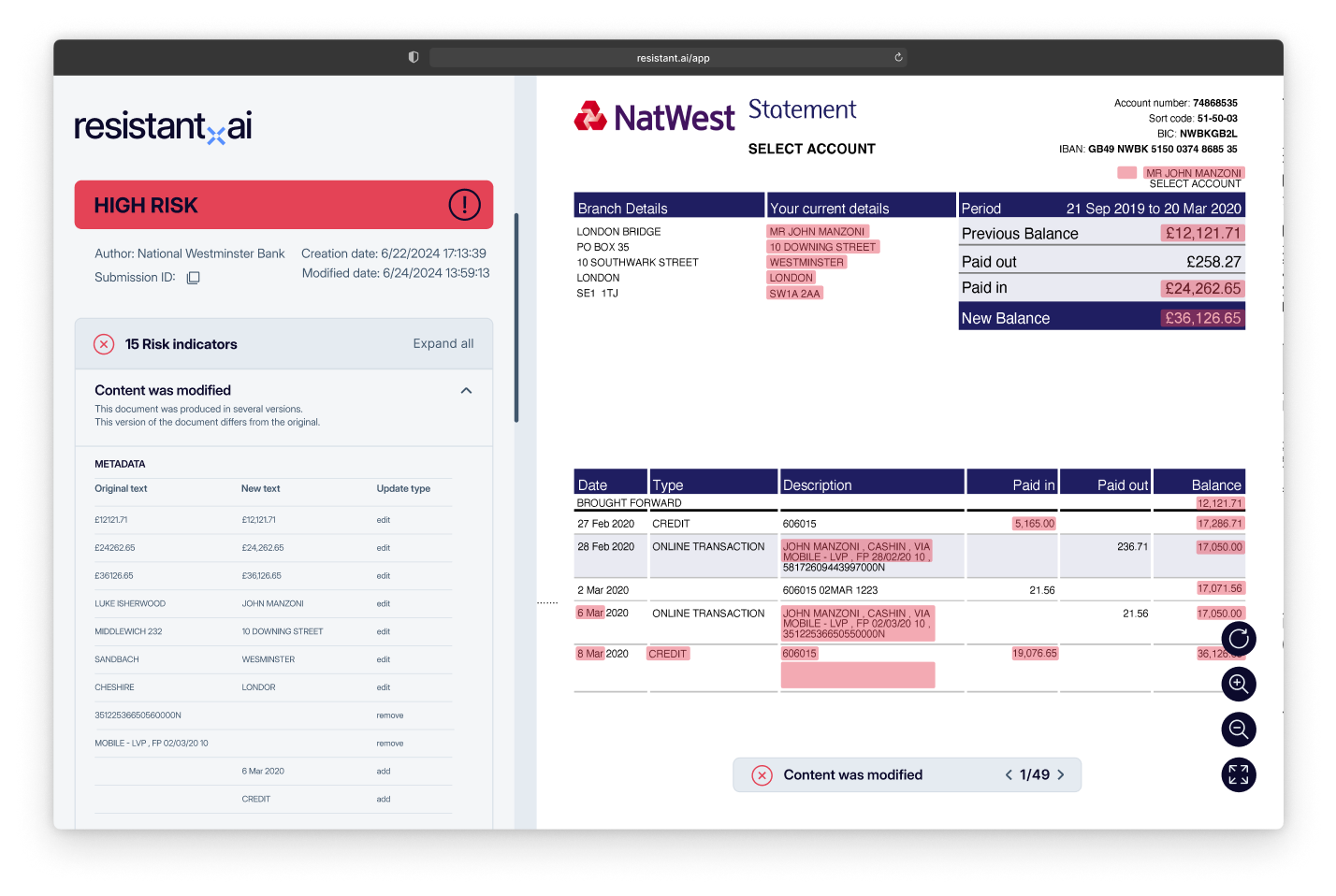Click the NatWest logo on statement
This screenshot has width=1336, height=896.
click(x=655, y=117)
